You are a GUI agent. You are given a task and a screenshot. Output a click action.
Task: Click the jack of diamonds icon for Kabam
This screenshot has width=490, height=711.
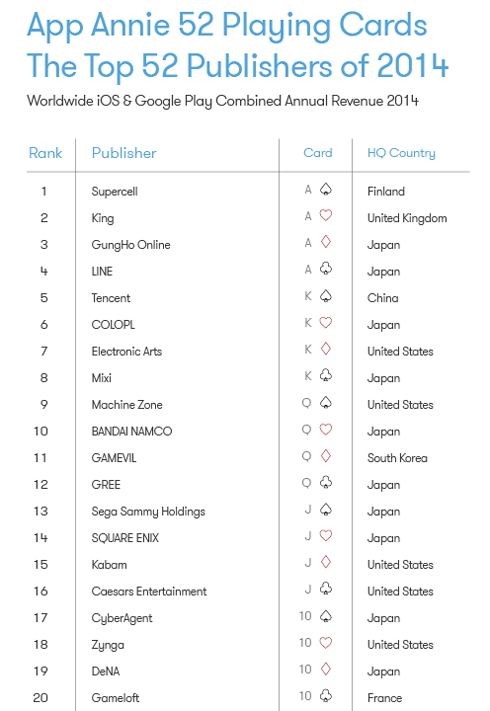[x=326, y=562]
